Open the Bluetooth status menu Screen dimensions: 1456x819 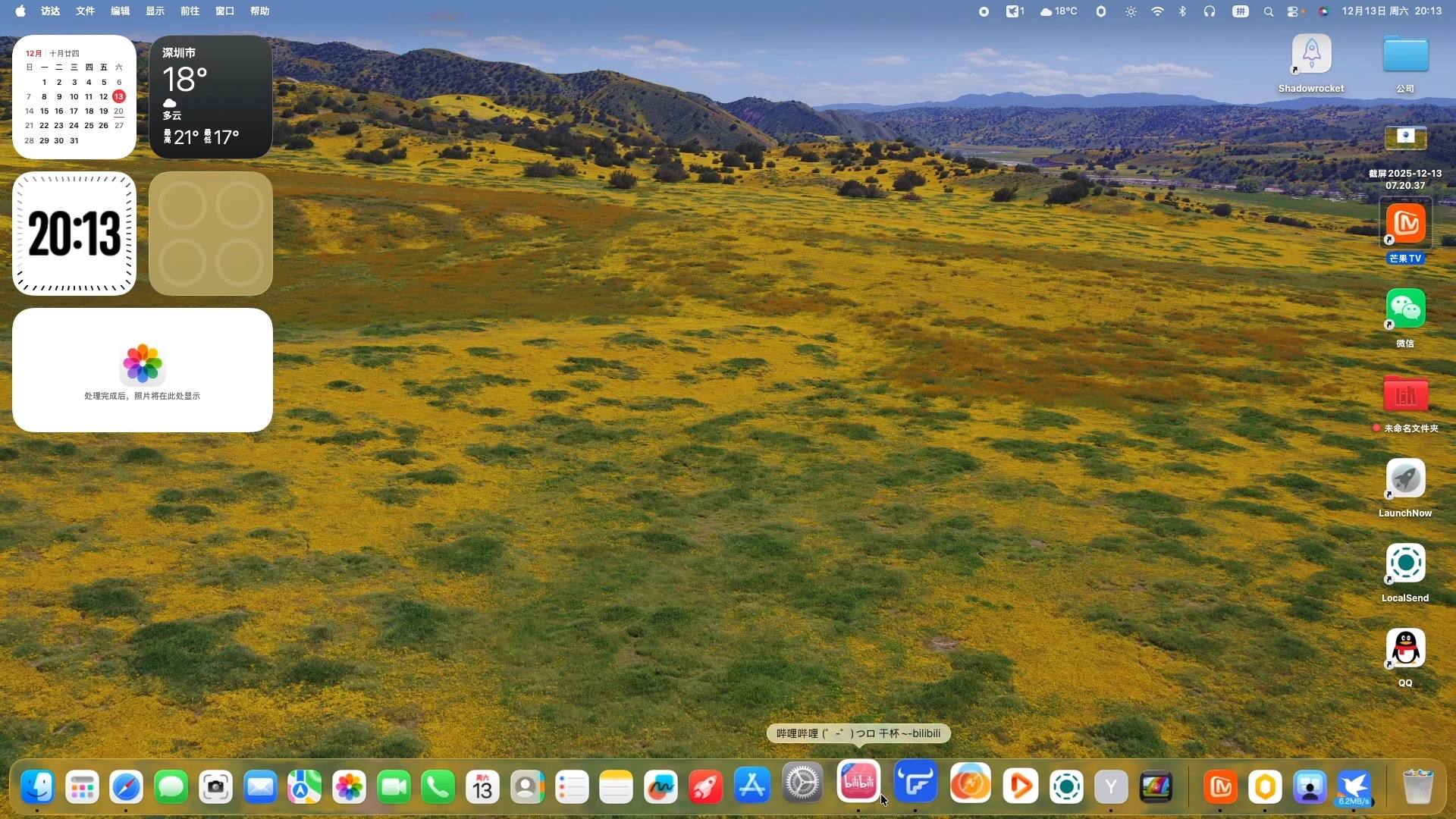[x=1182, y=11]
